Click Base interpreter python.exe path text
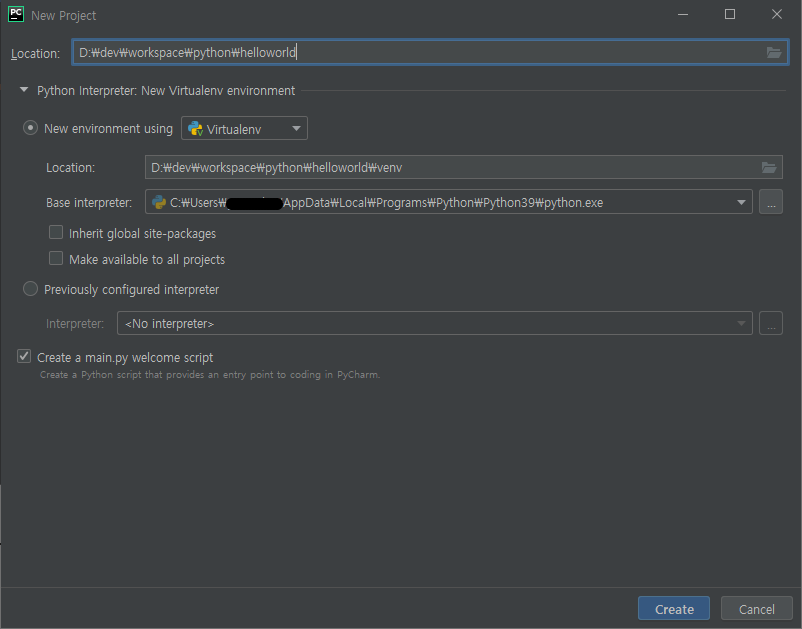802x629 pixels. point(387,203)
